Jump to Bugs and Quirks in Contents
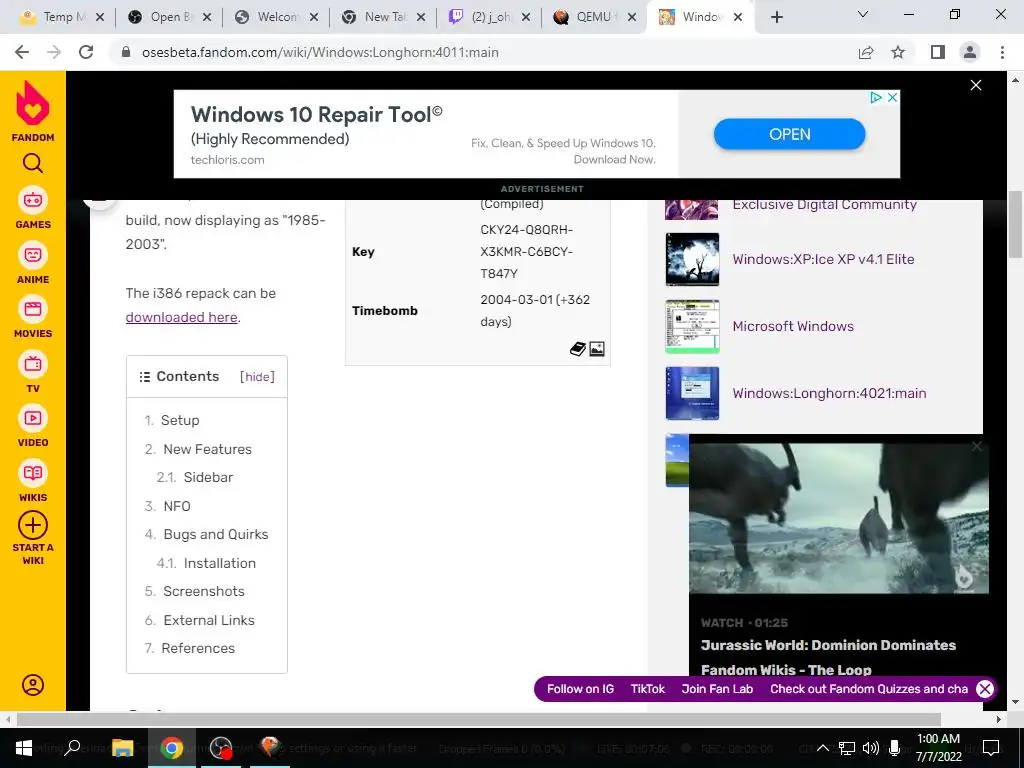 216,534
